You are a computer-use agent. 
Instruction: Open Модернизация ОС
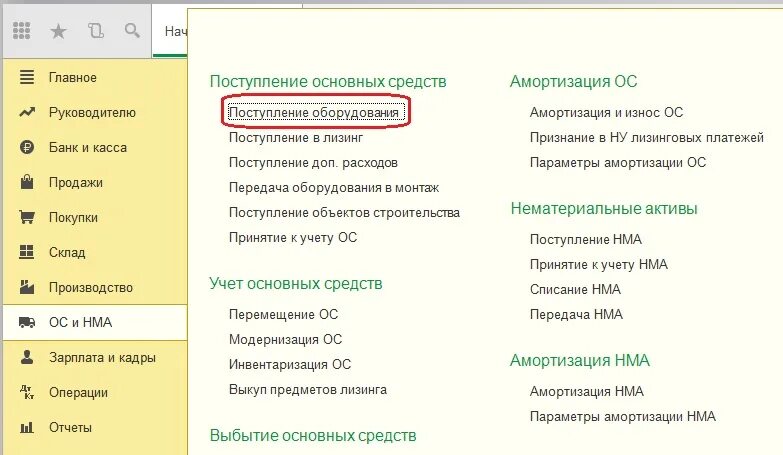coord(285,340)
